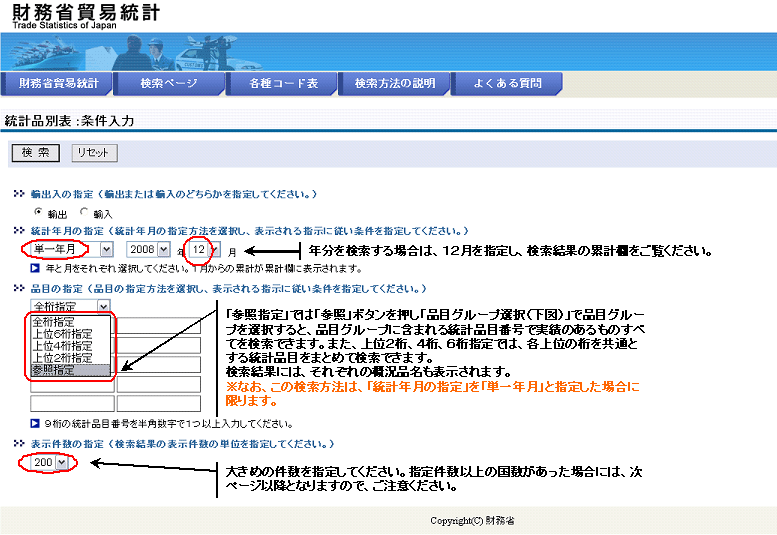Open the 検索方法の説明 tab
Screen dimensions: 777x535
(395, 83)
